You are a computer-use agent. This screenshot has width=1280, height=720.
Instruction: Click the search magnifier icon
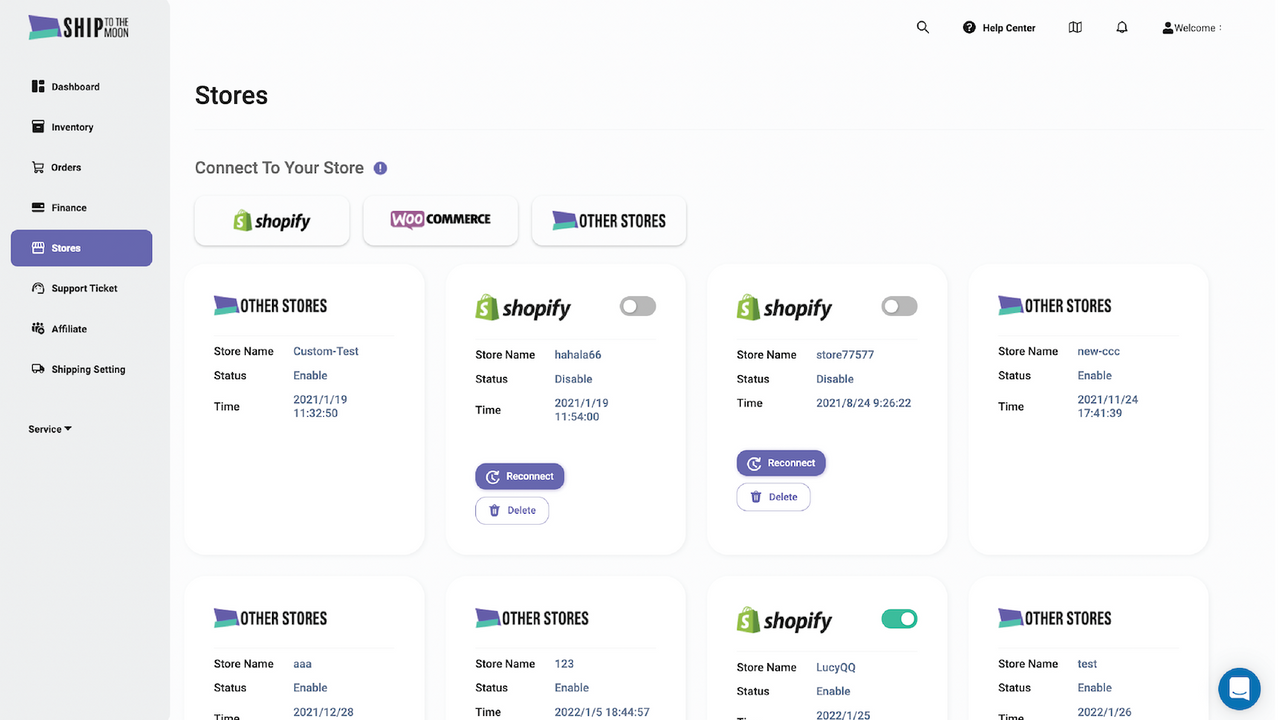coord(922,27)
